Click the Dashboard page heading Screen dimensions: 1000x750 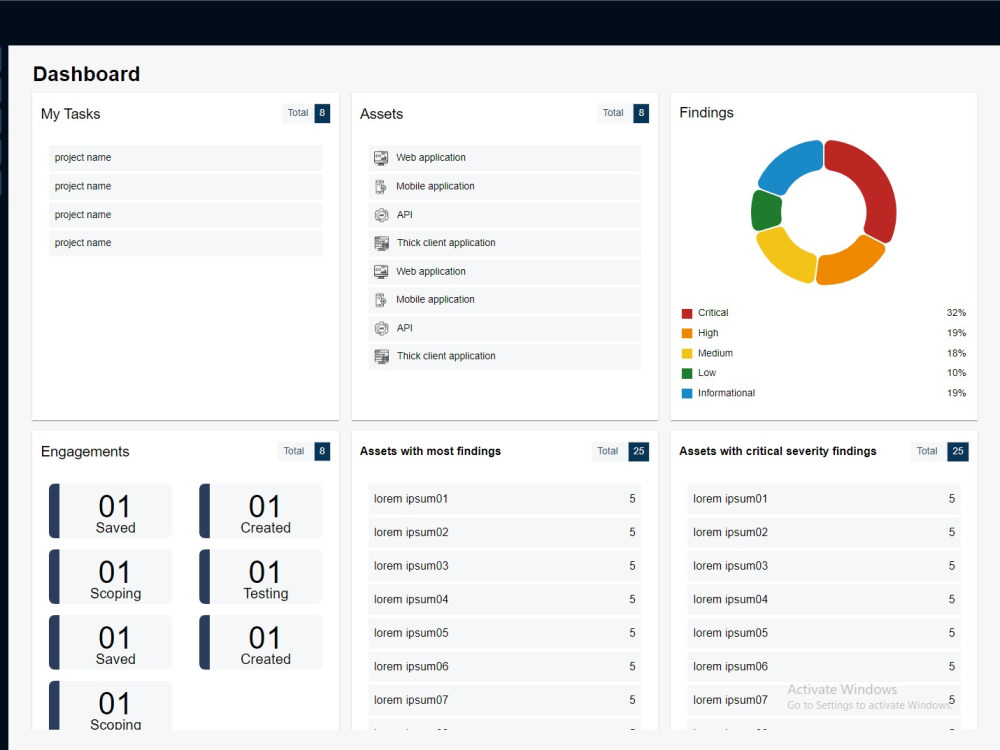(x=87, y=74)
